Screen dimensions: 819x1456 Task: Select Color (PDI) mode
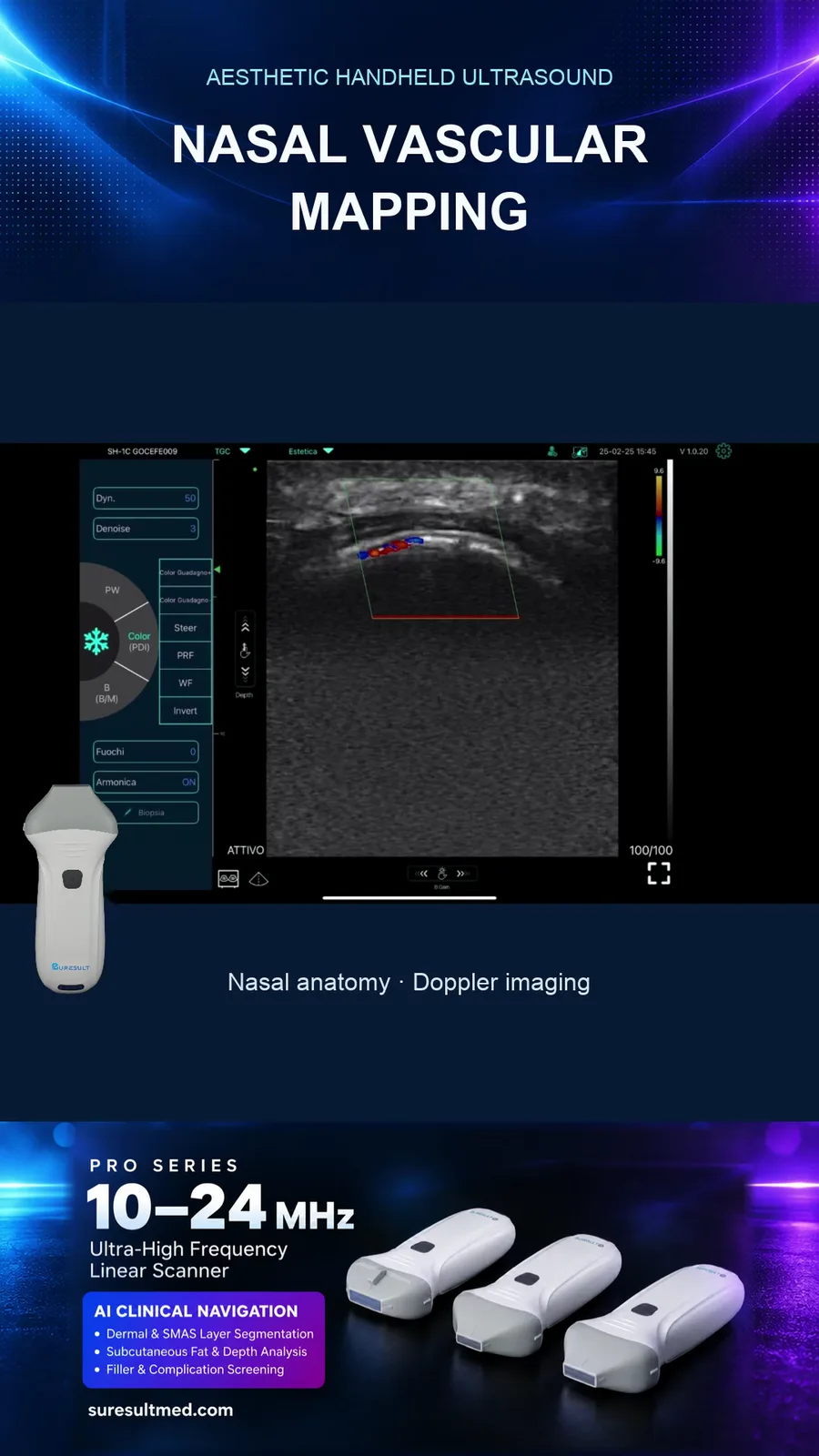coord(139,642)
